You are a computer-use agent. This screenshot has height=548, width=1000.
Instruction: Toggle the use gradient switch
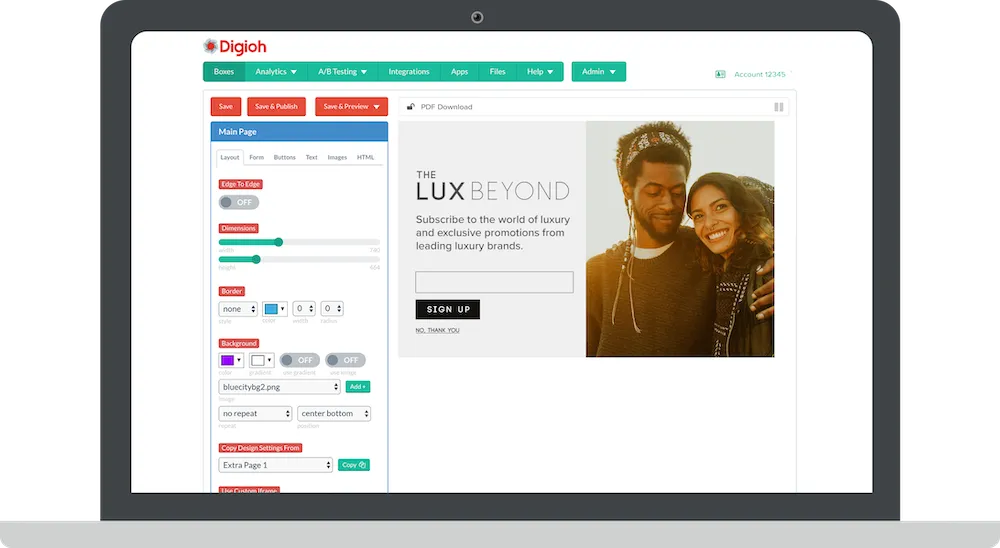point(300,360)
